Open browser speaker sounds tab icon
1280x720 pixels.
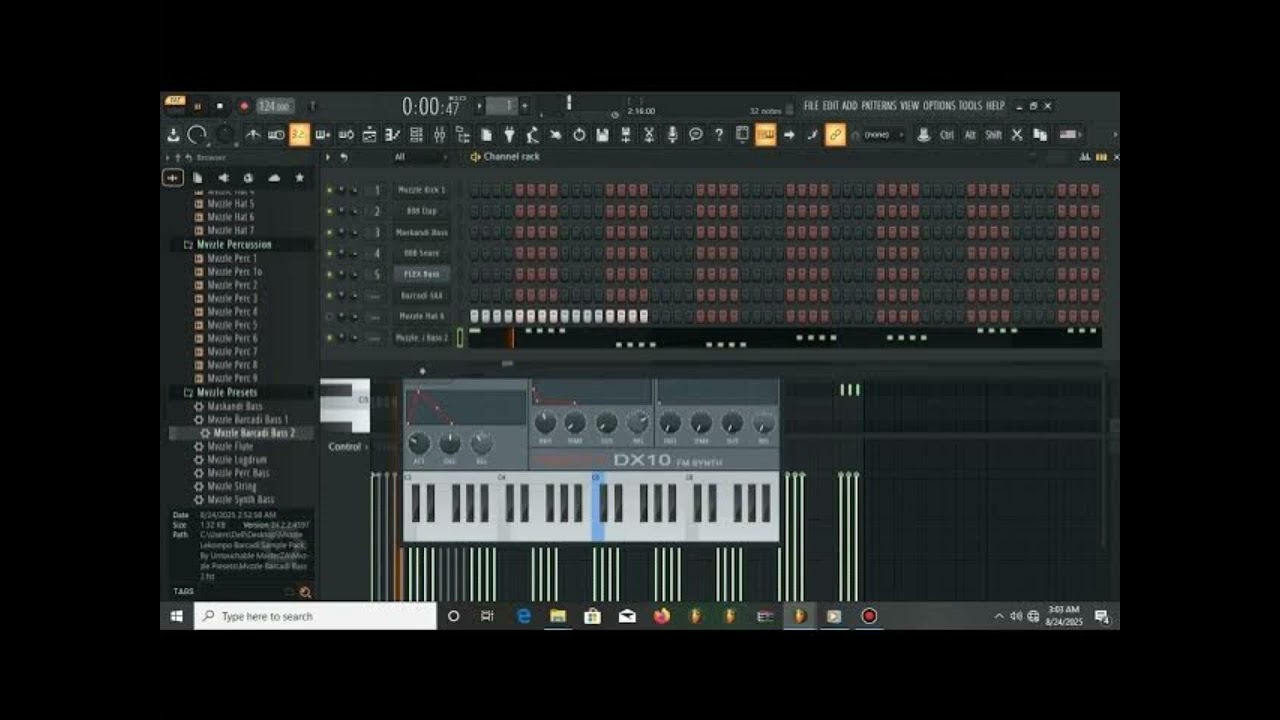(x=224, y=178)
